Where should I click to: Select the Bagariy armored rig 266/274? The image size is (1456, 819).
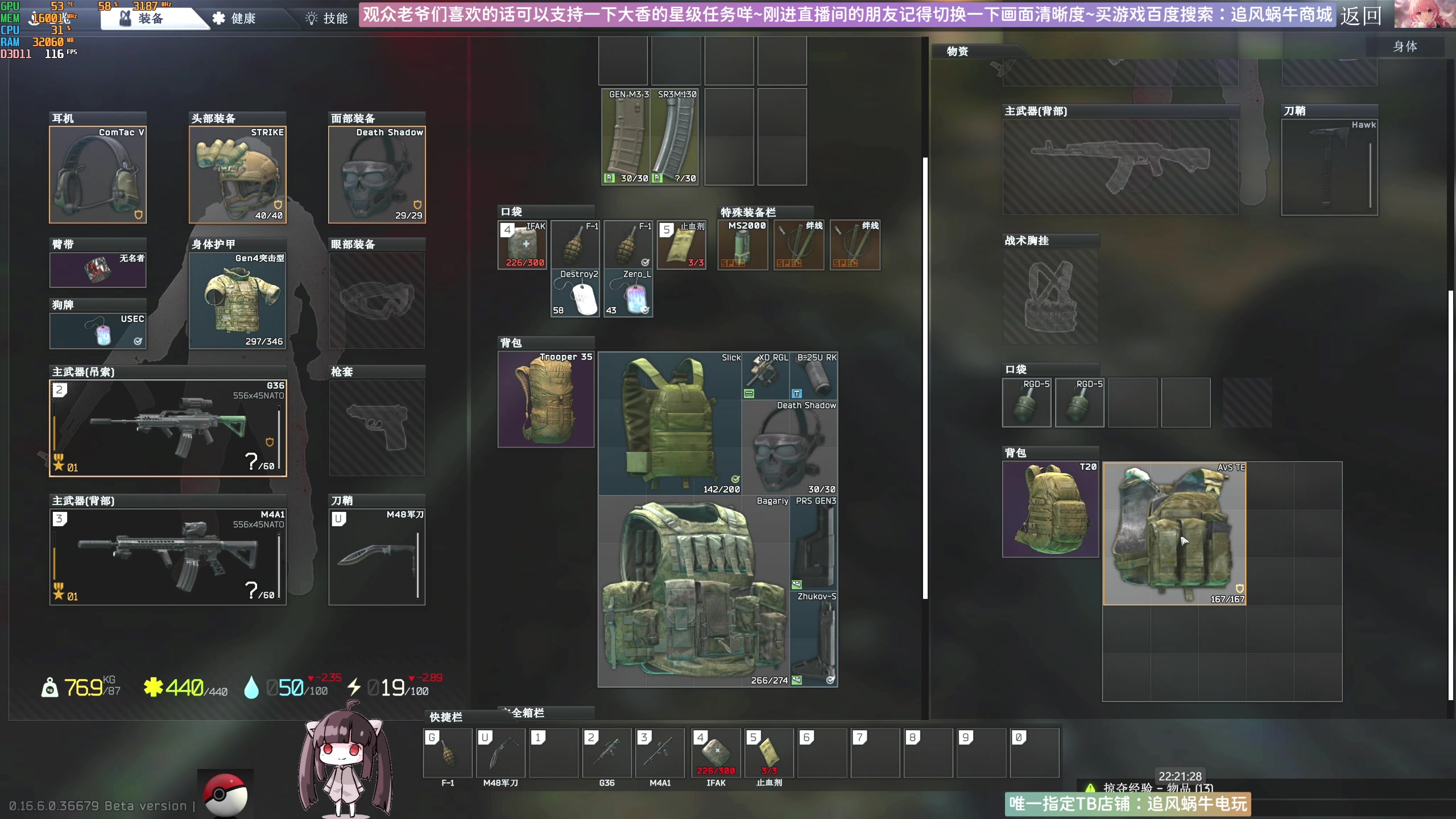coord(694,591)
